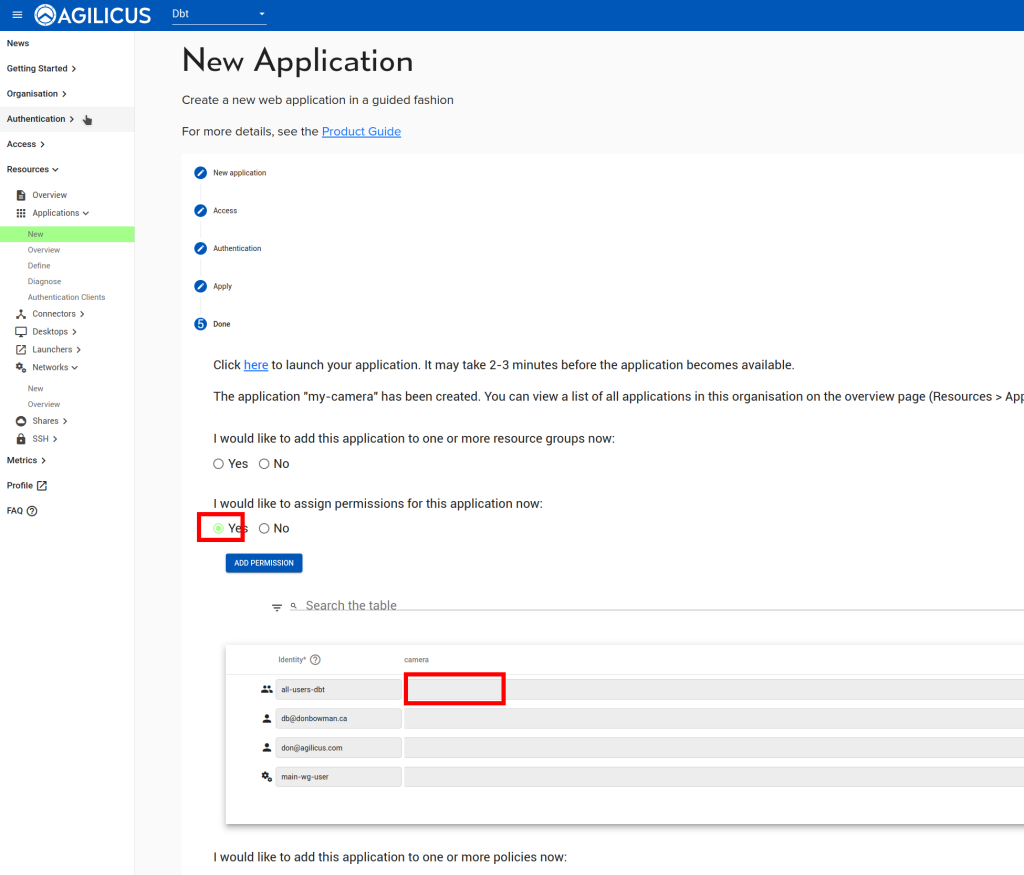This screenshot has width=1024, height=875.
Task: Click the Identity column help icon
Action: [315, 660]
